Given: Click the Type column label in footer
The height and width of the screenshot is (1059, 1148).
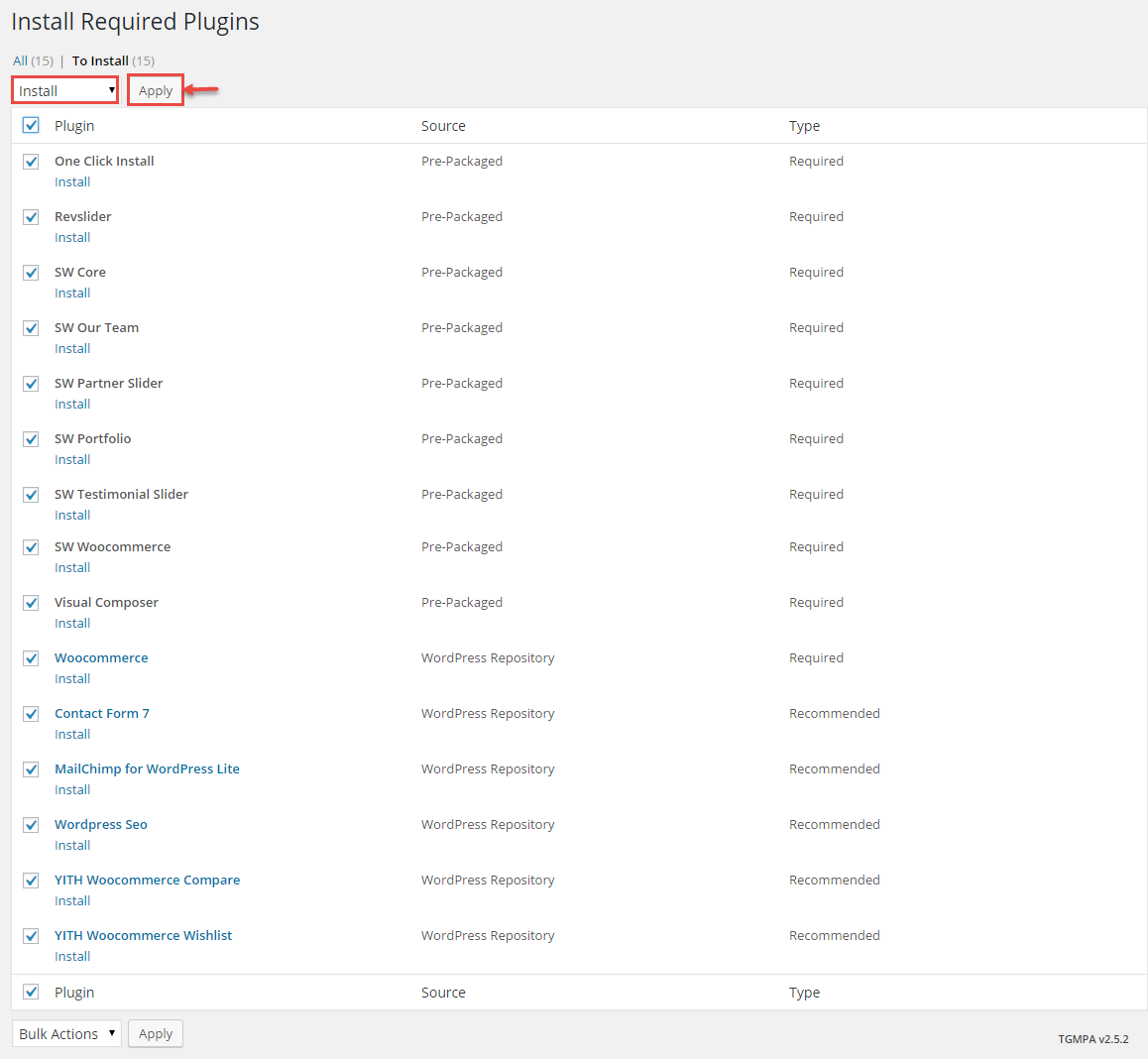Looking at the screenshot, I should pyautogui.click(x=804, y=993).
